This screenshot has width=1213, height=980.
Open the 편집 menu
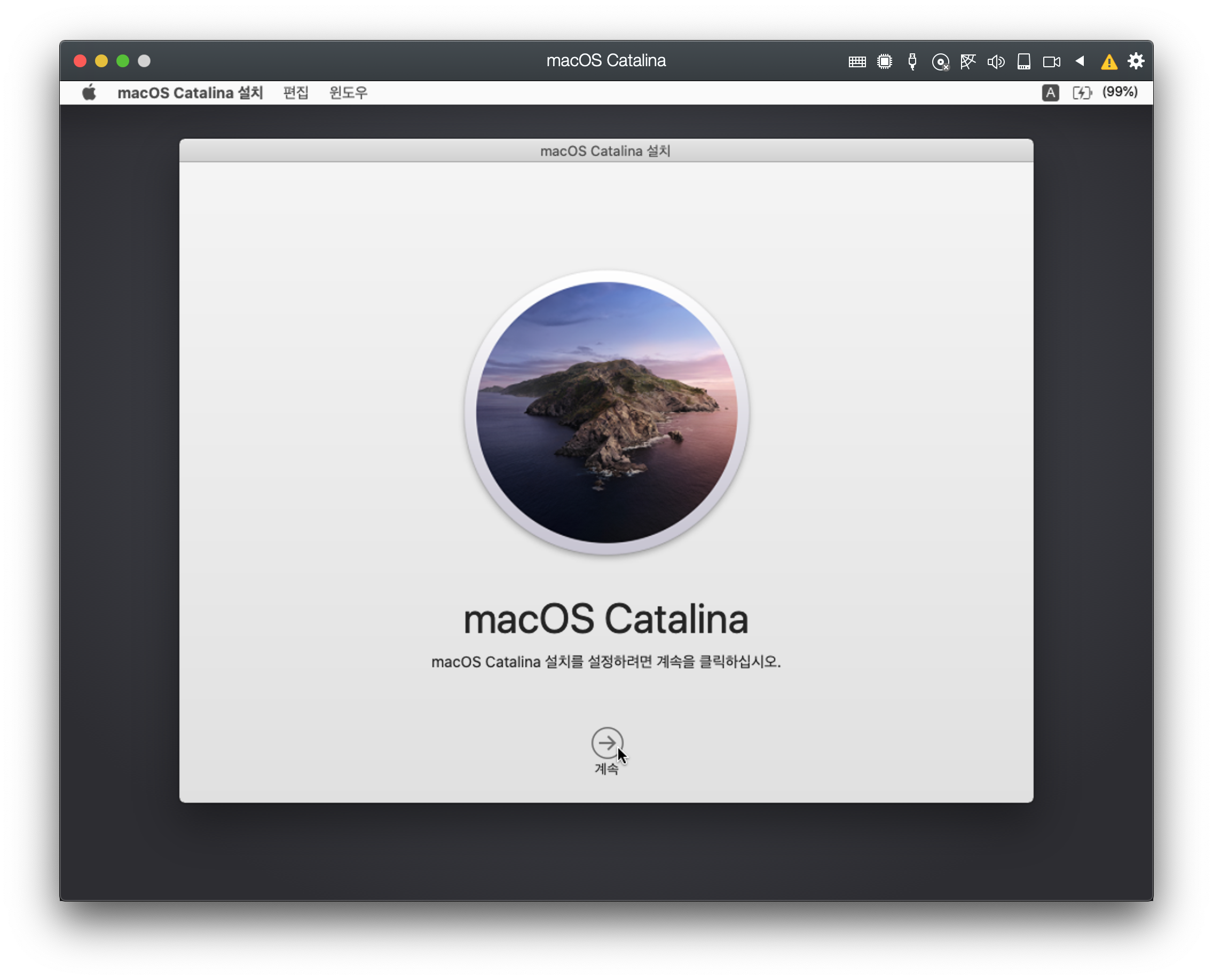click(x=296, y=92)
